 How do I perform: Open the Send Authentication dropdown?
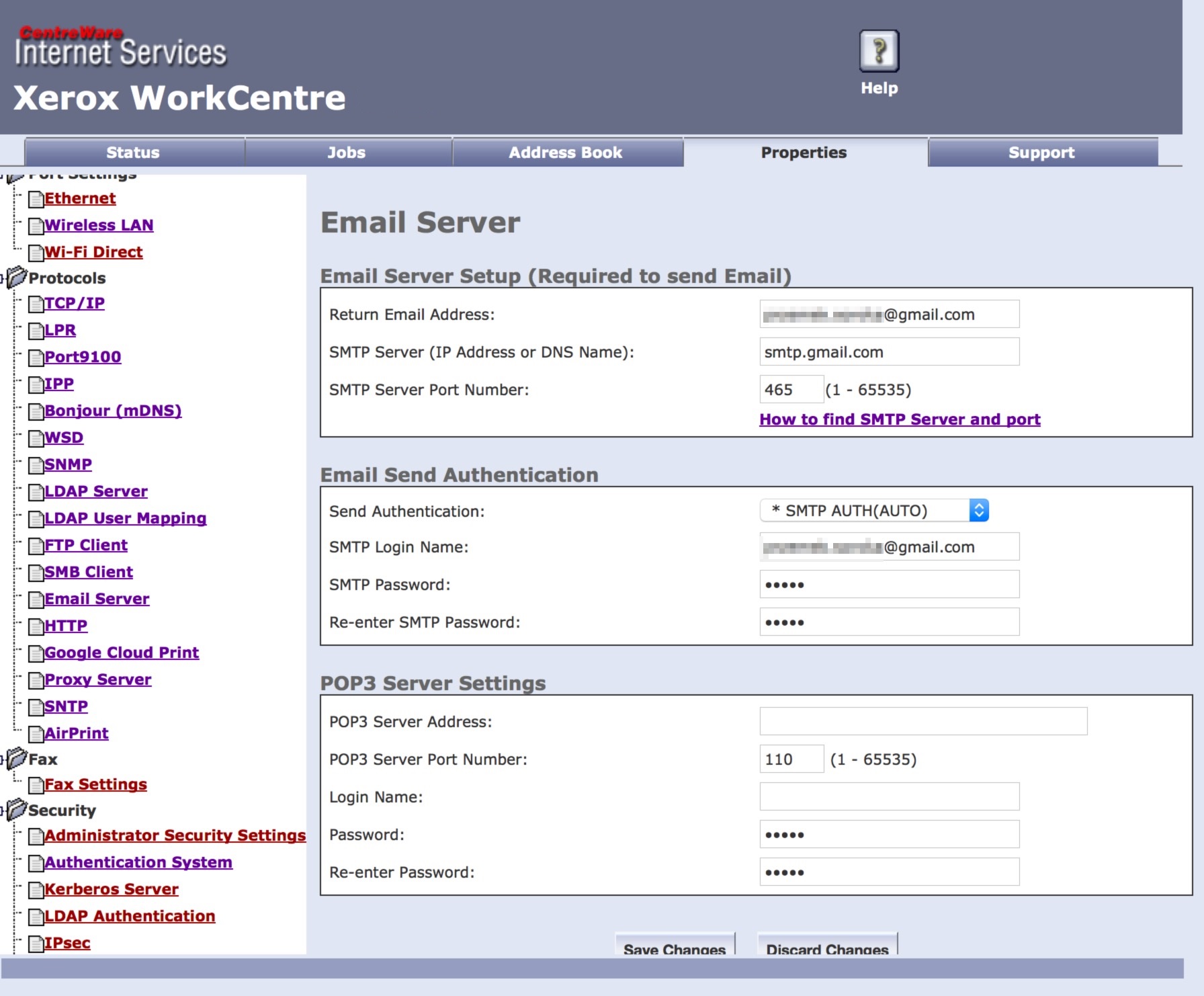[x=874, y=511]
